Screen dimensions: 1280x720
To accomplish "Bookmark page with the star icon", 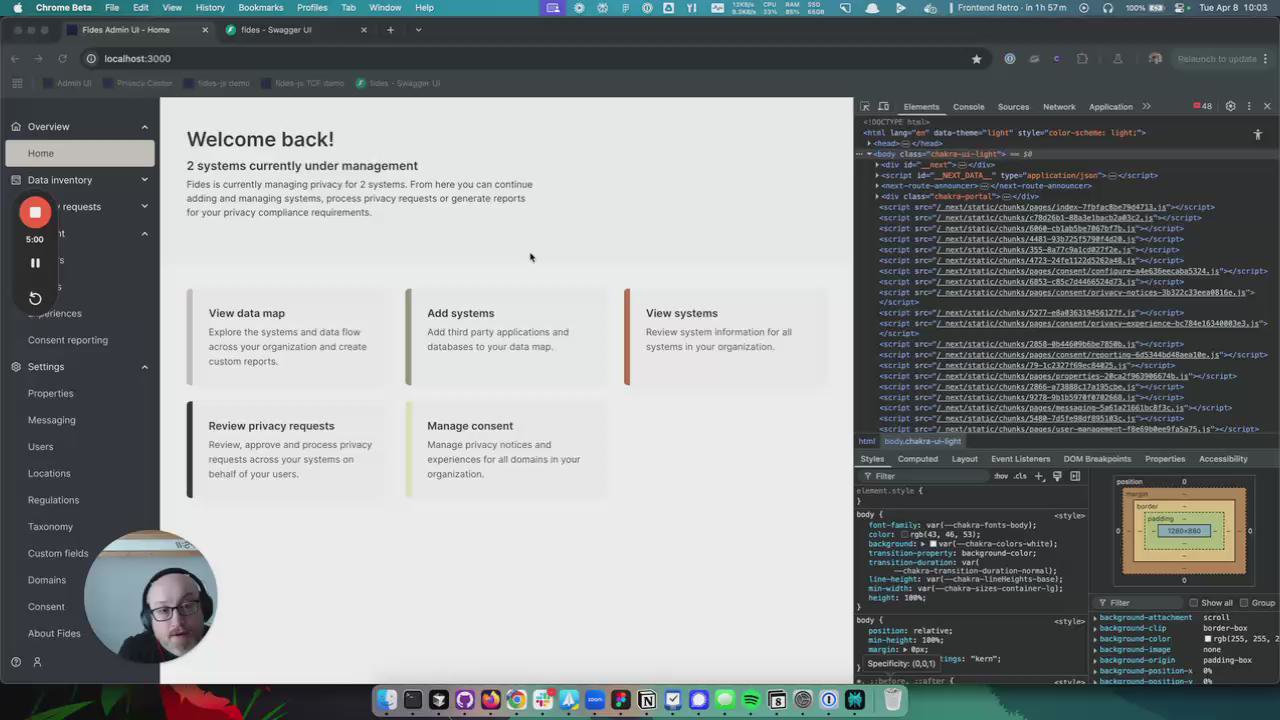I will 977,59.
